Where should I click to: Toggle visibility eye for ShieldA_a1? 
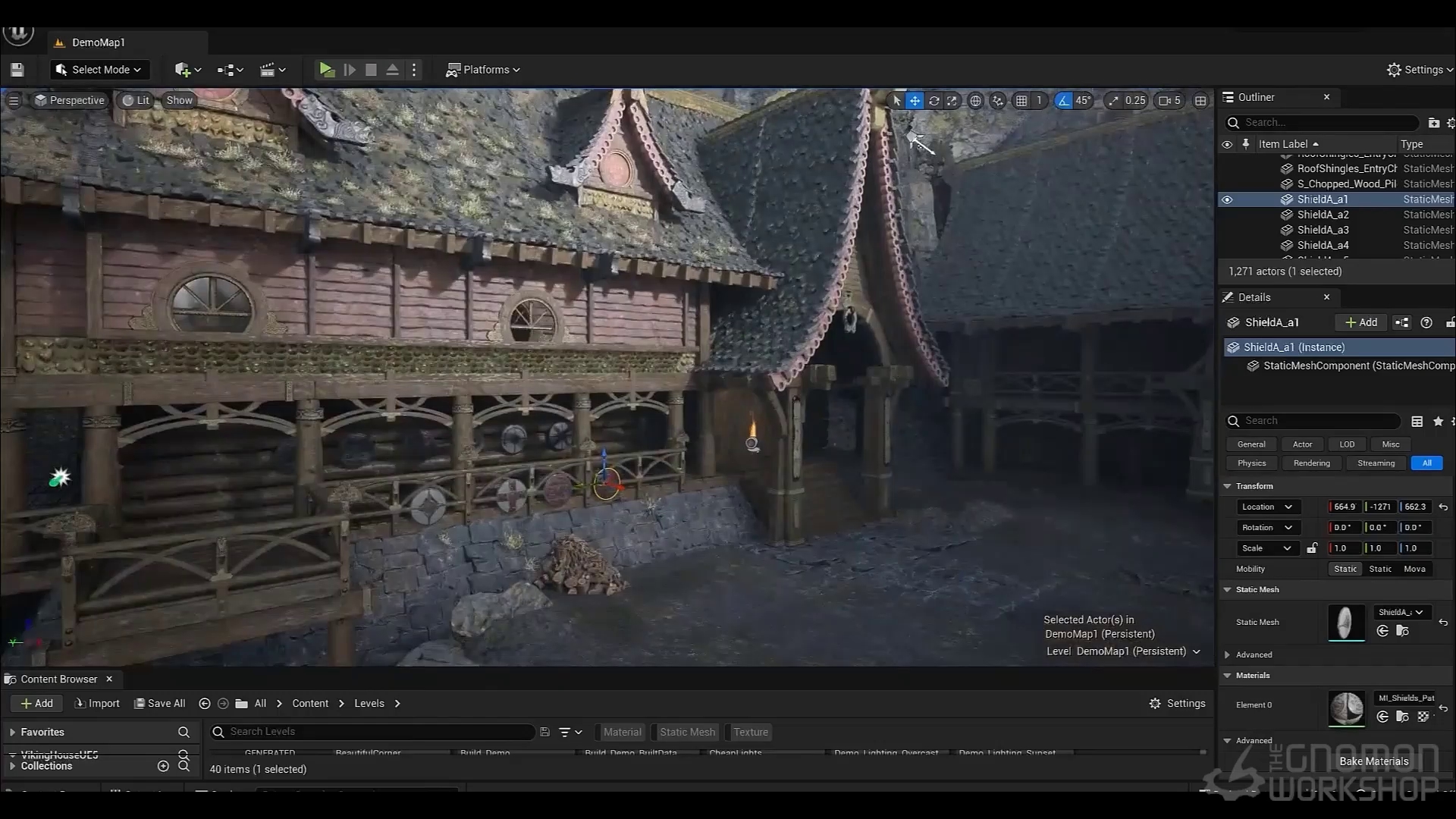click(1227, 199)
